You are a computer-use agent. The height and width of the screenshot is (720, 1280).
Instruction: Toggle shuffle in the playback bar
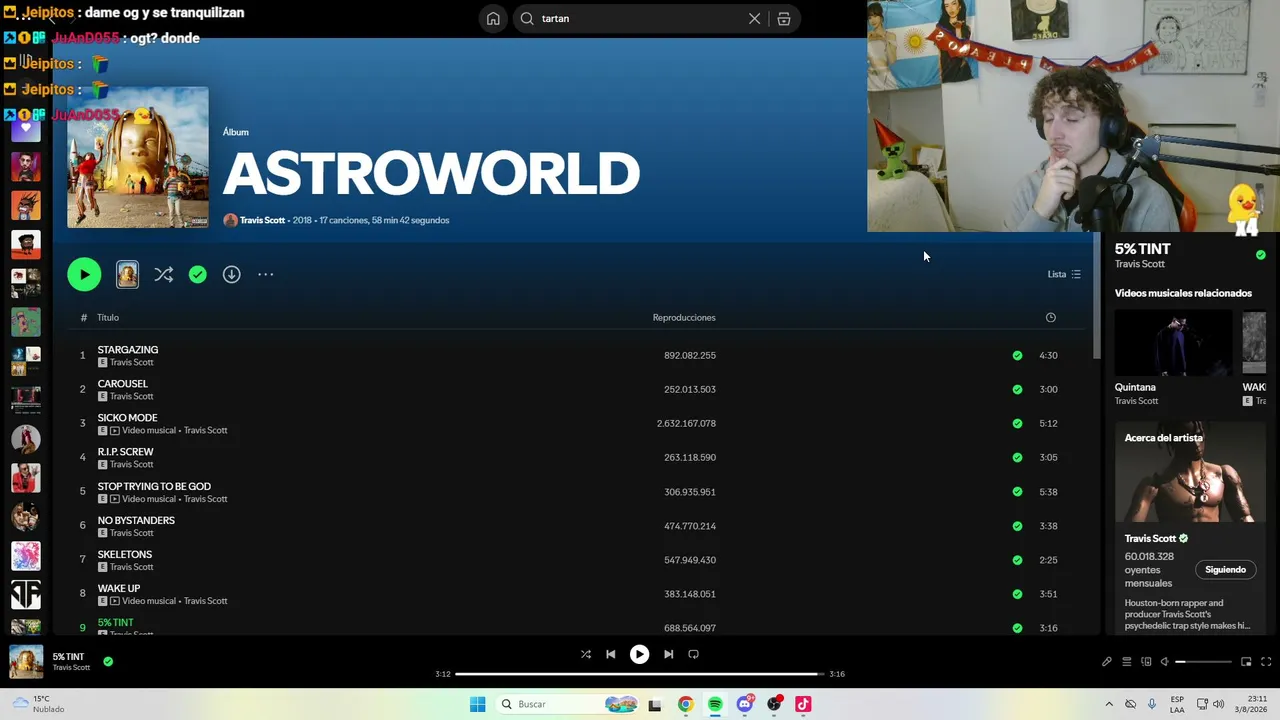coord(586,654)
